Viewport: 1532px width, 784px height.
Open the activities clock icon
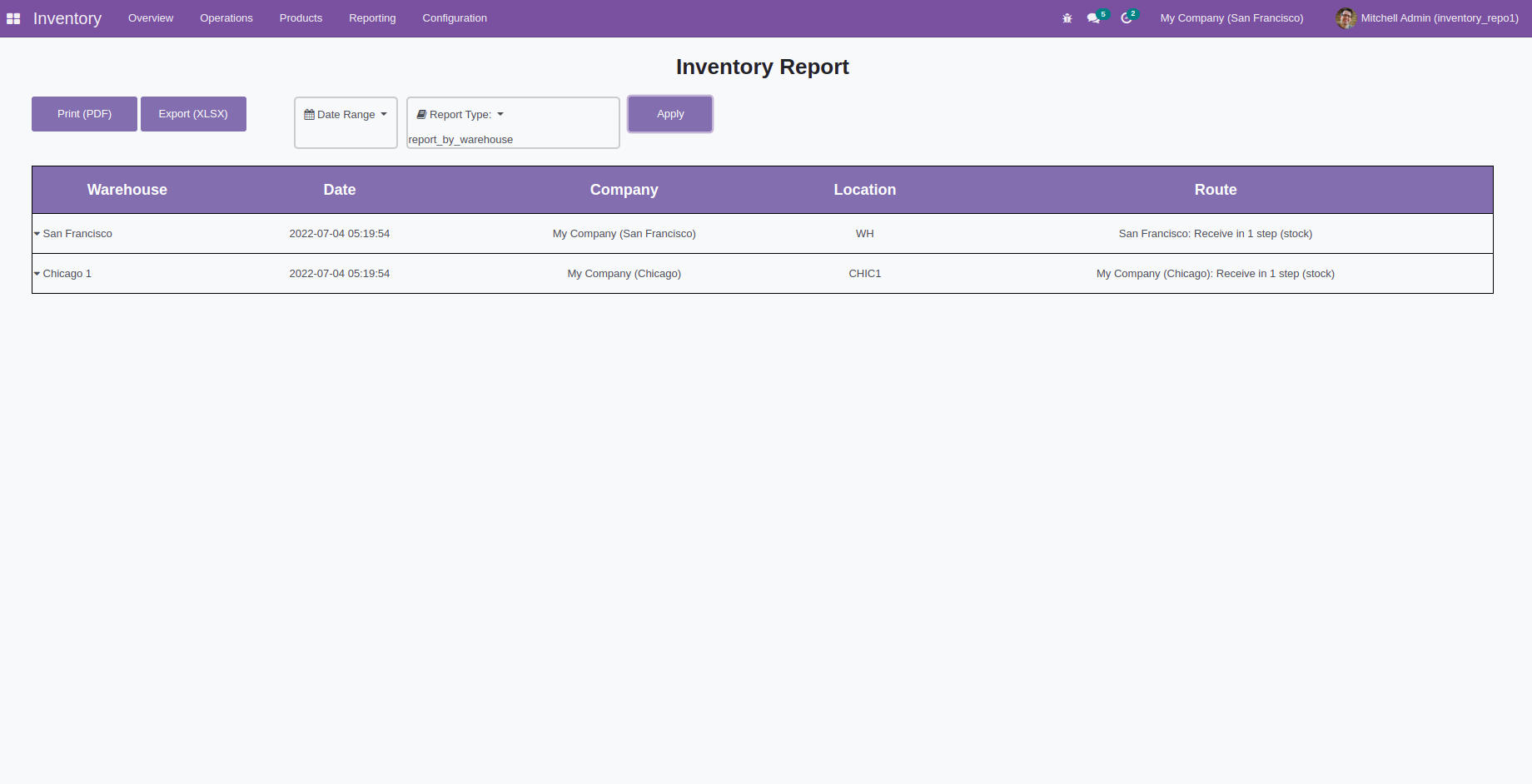pos(1127,18)
